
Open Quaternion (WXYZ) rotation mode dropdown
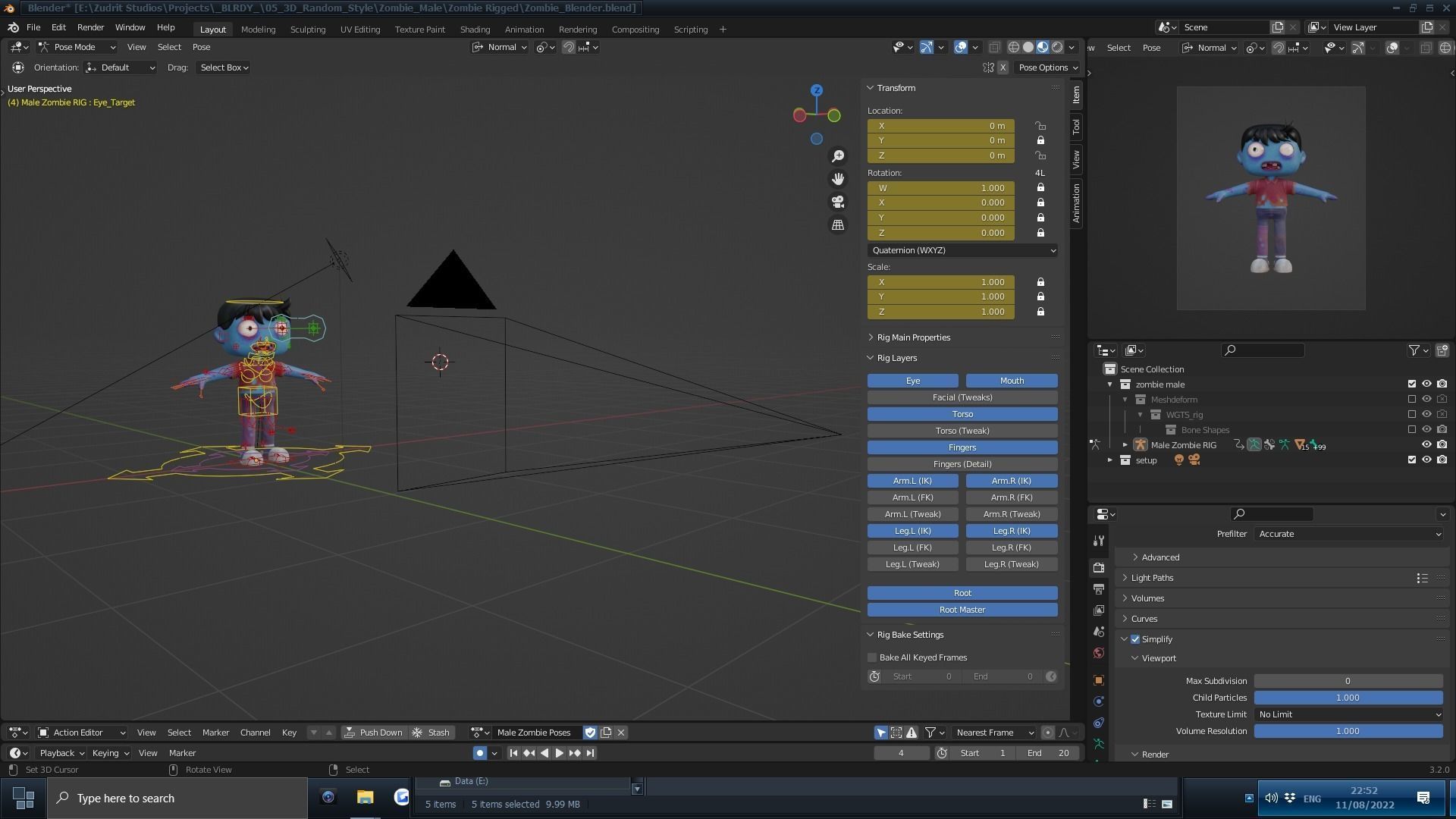click(x=962, y=250)
